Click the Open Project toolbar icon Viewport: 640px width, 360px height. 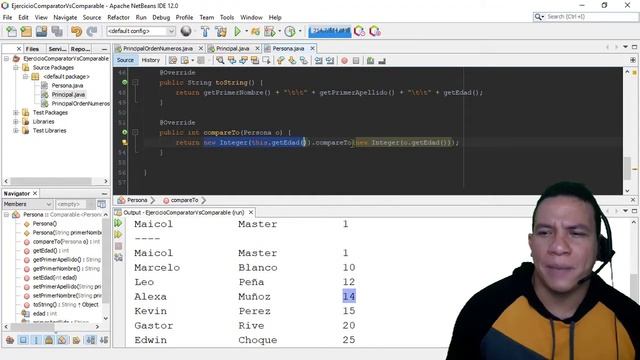pyautogui.click(x=41, y=31)
